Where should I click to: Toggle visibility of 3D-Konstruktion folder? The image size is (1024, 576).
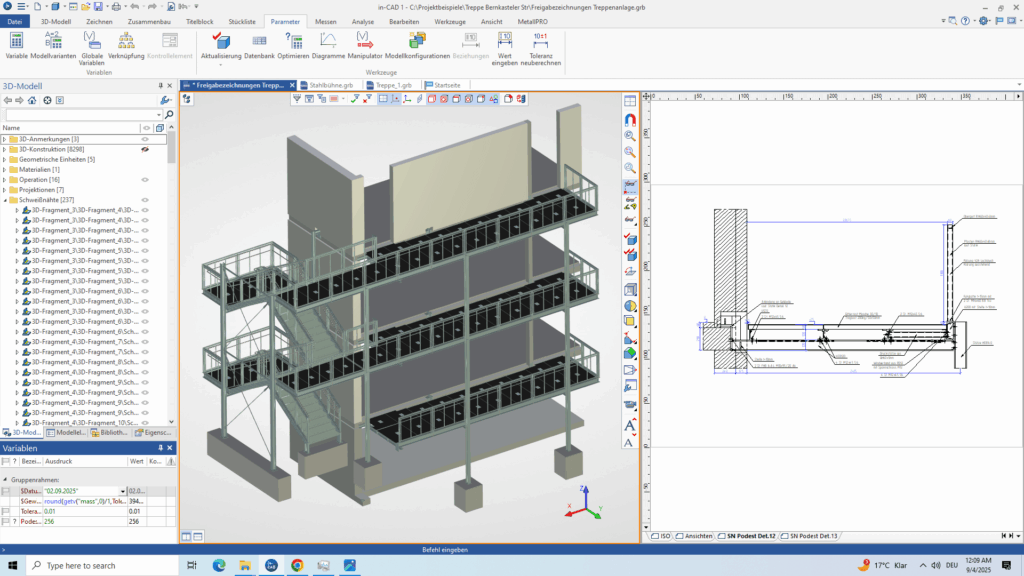(145, 149)
